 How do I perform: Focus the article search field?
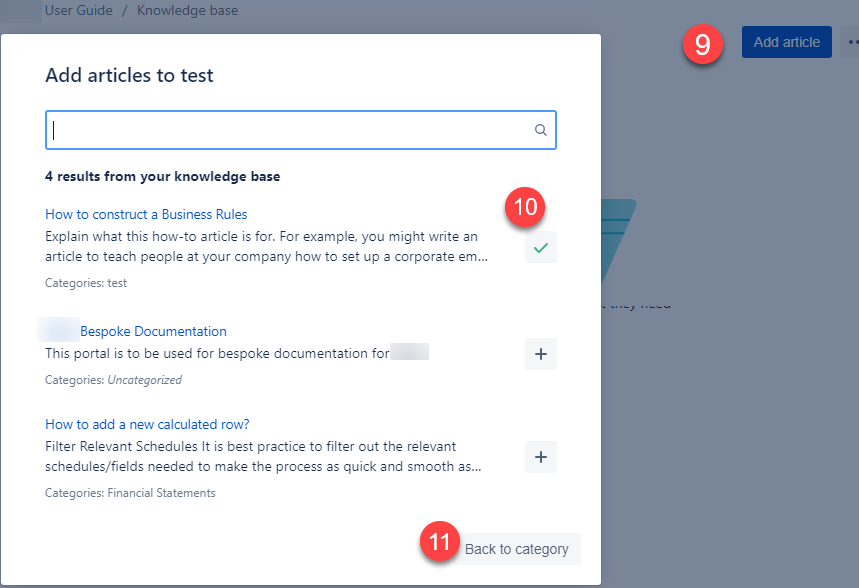click(x=301, y=130)
